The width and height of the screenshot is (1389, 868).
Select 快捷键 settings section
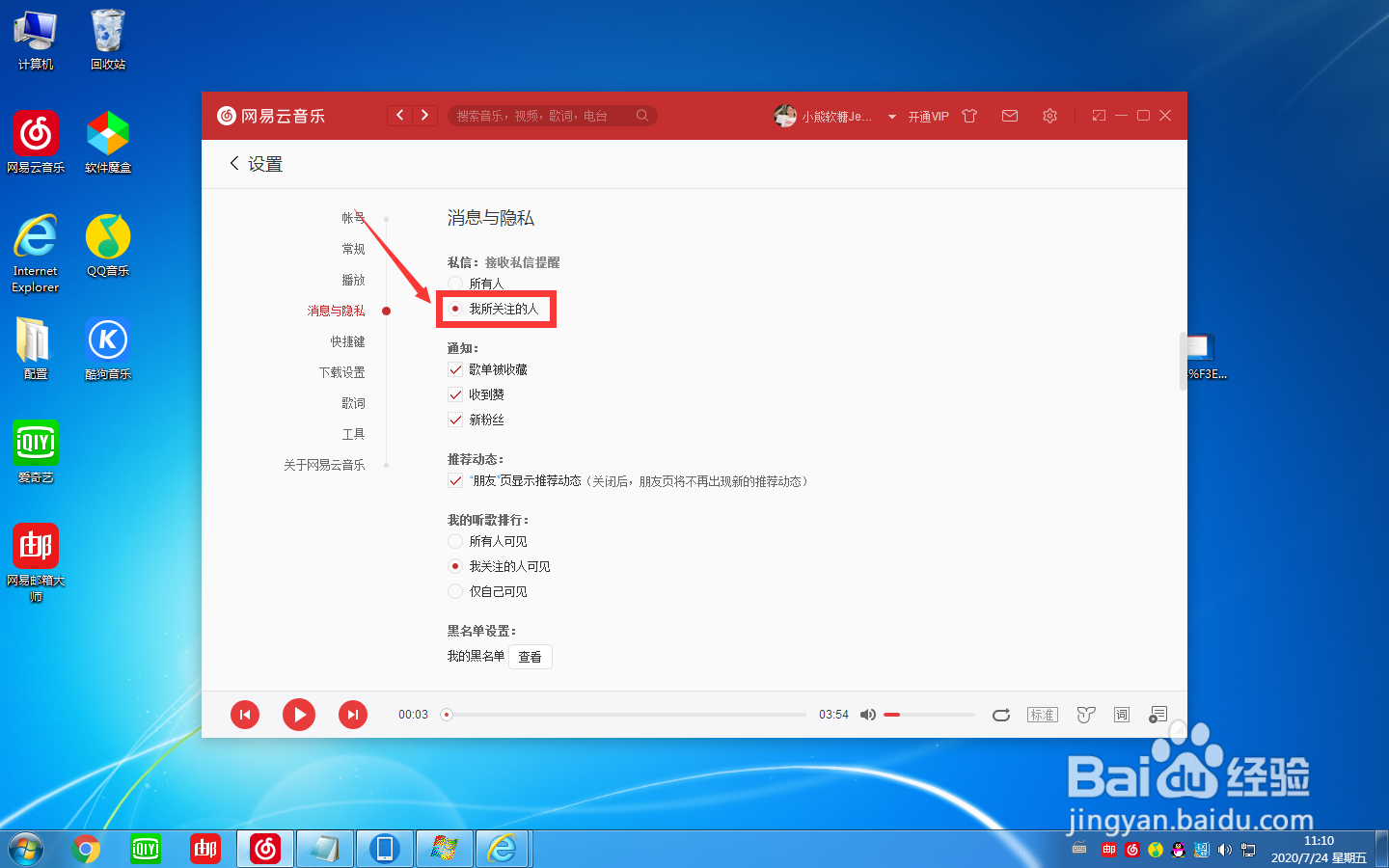pos(347,341)
